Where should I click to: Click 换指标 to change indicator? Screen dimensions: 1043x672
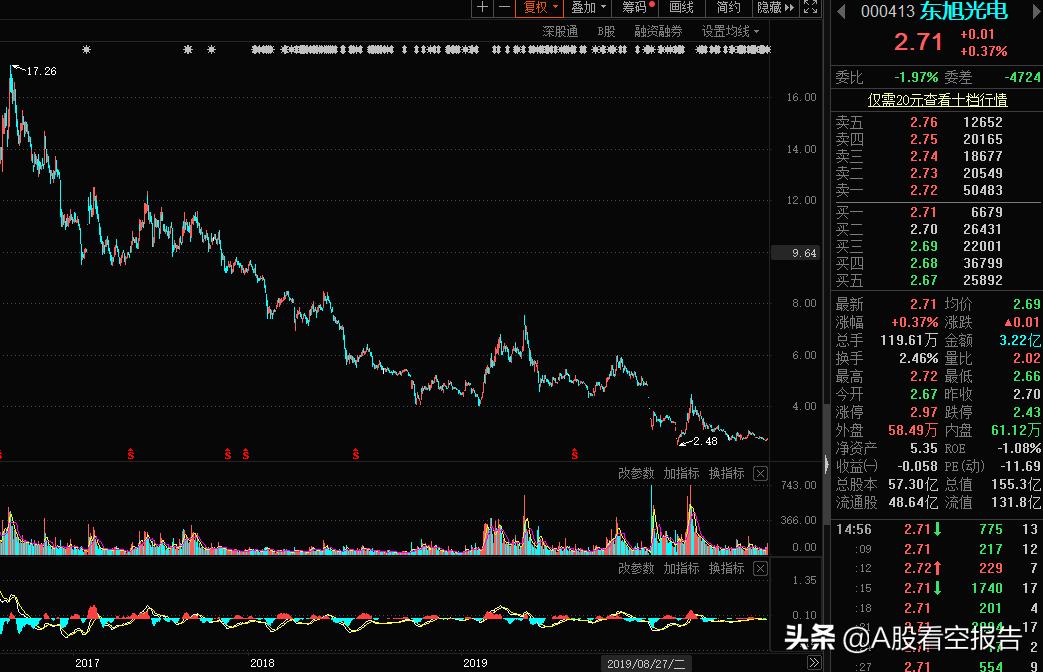coord(726,473)
